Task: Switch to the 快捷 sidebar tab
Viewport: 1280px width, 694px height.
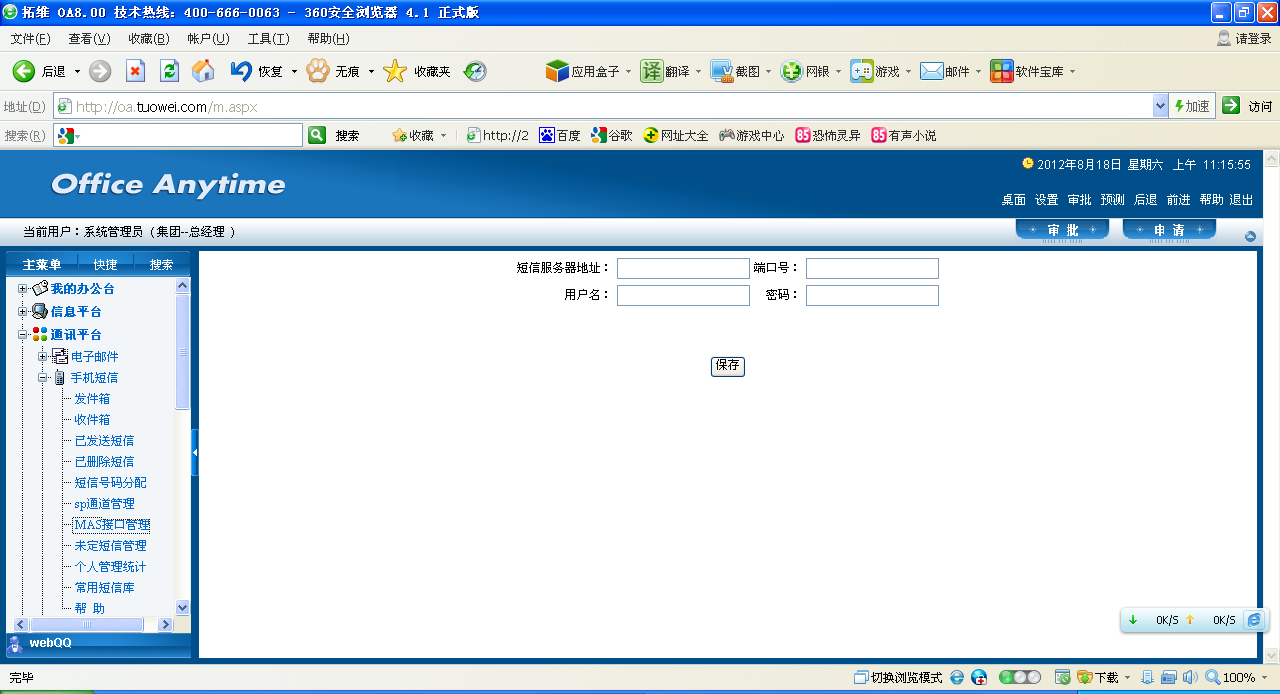Action: pos(105,265)
